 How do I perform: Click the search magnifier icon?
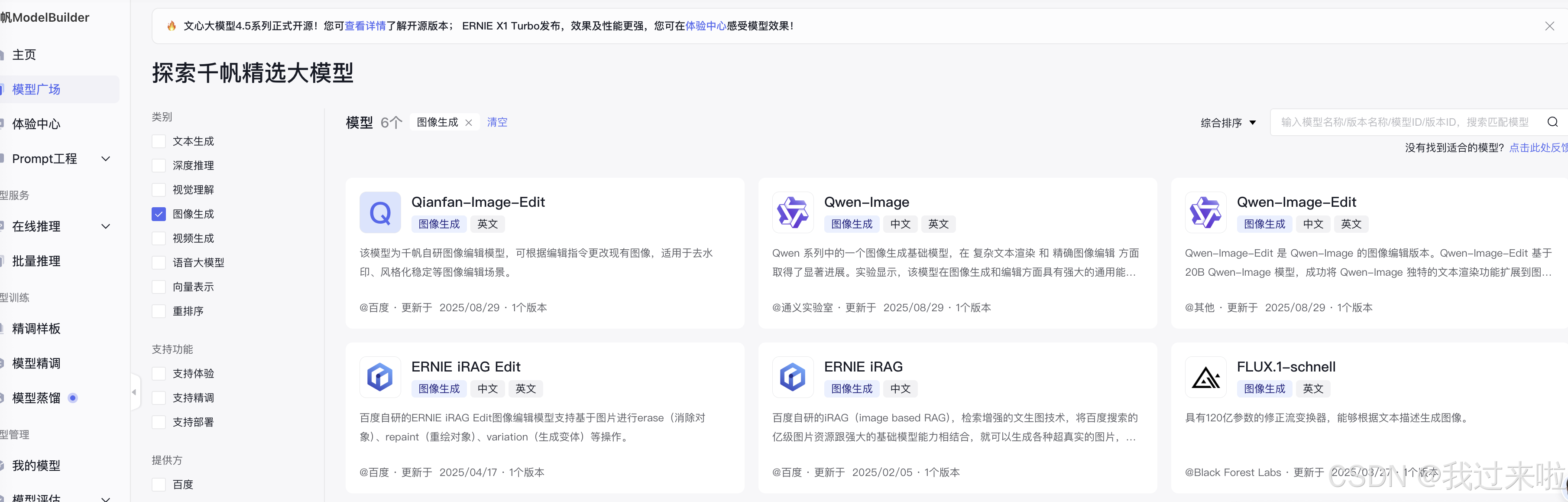[x=1552, y=122]
